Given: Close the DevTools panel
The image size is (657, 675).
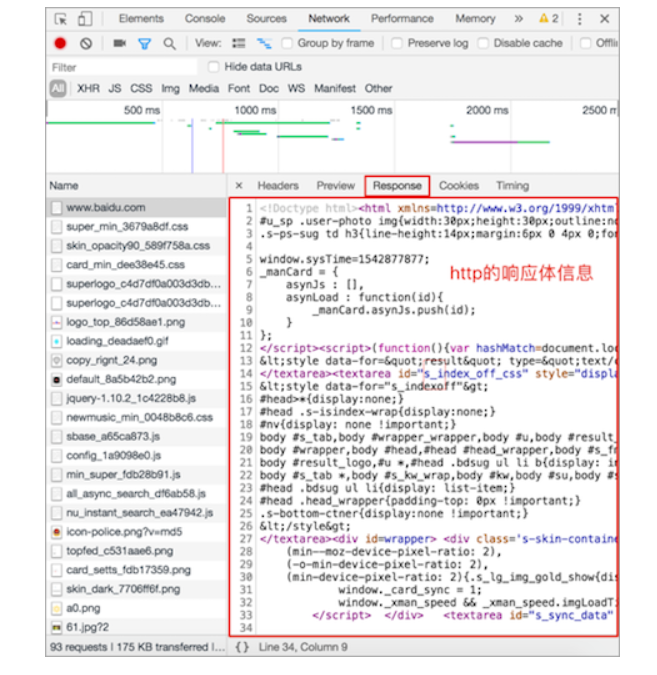Looking at the screenshot, I should coord(604,19).
